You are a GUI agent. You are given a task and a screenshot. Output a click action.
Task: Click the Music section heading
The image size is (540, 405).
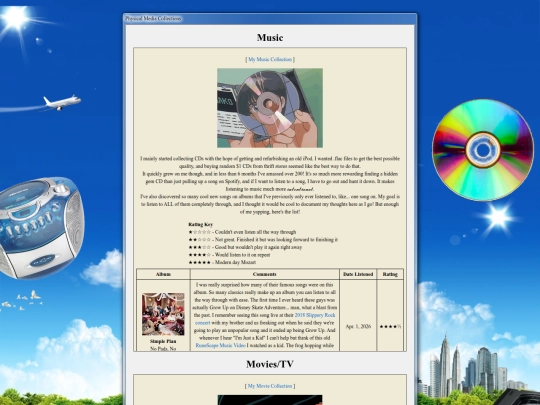[x=270, y=38]
